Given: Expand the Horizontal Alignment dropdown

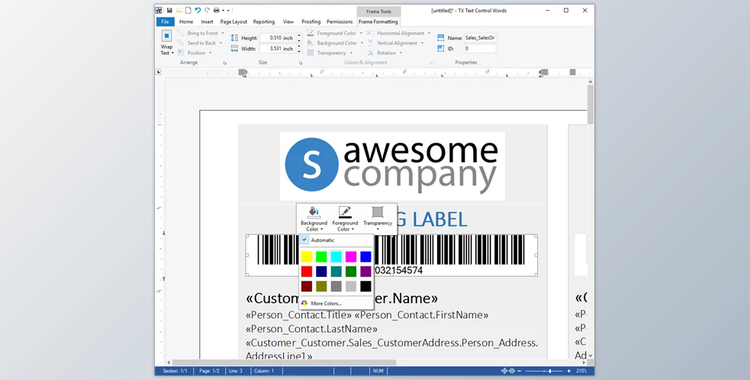Looking at the screenshot, I should tap(429, 33).
